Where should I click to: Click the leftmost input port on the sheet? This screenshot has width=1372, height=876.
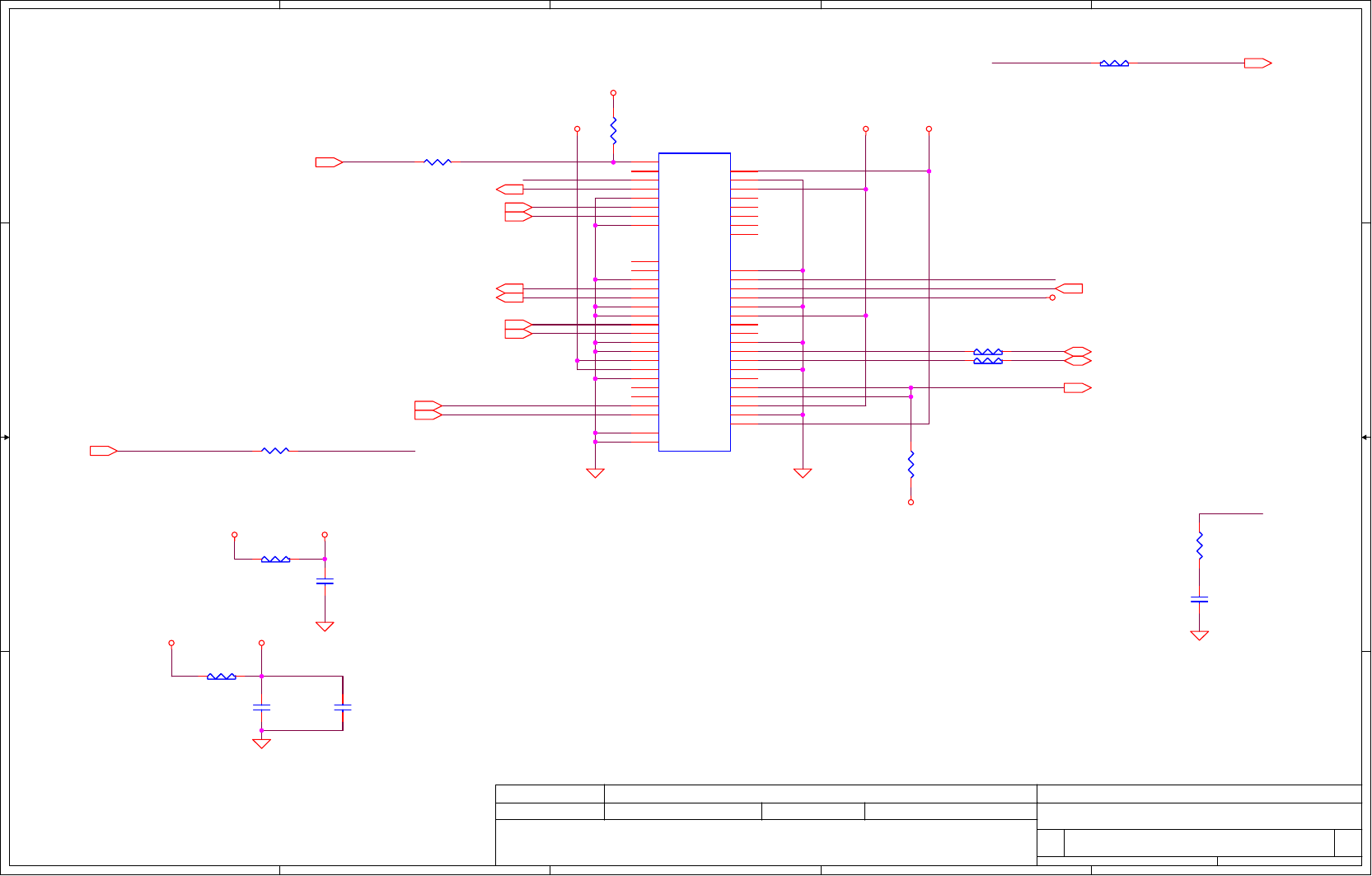[104, 451]
